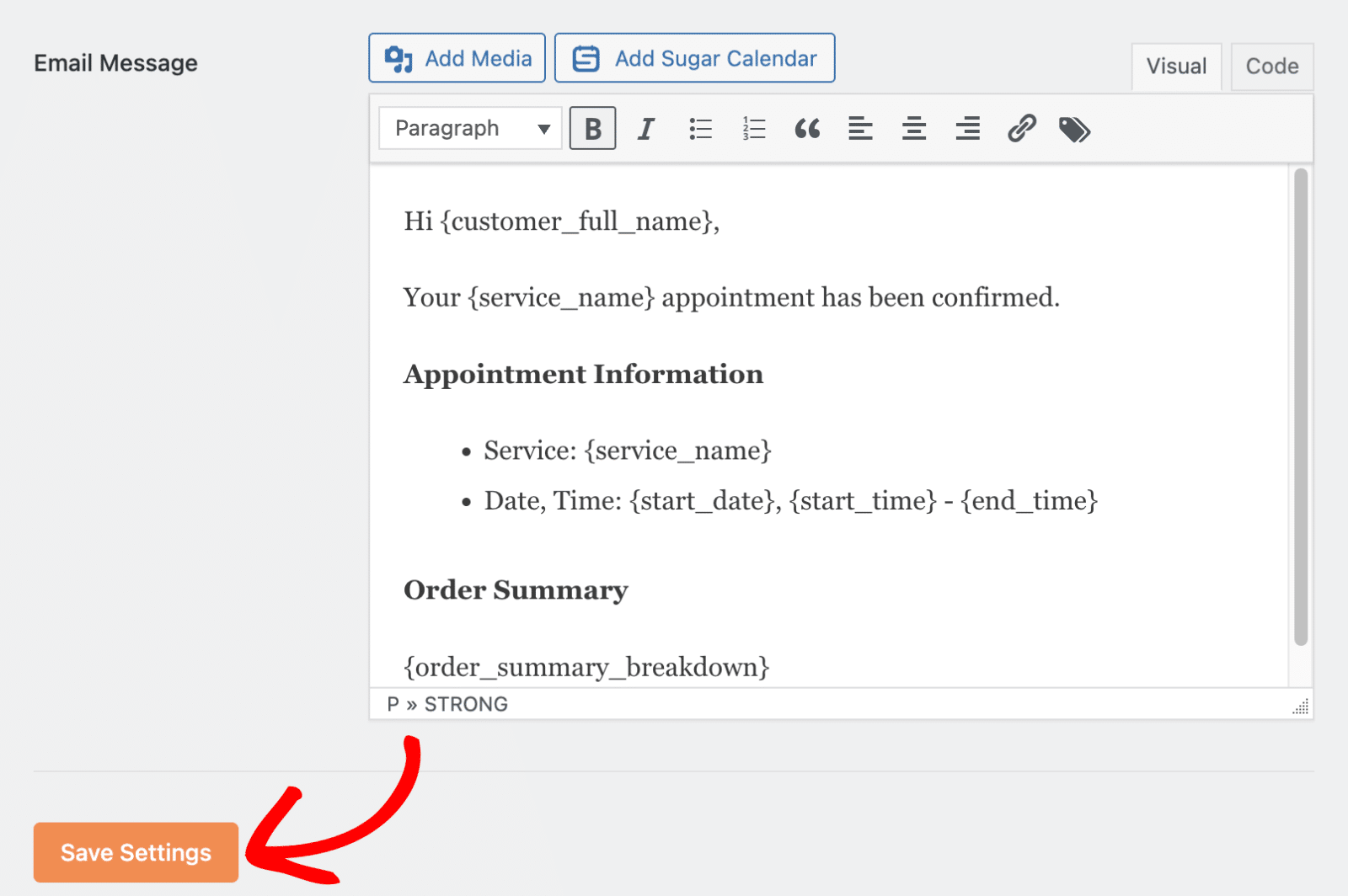The image size is (1348, 896).
Task: Open the Paragraph style dropdown
Action: 469,128
